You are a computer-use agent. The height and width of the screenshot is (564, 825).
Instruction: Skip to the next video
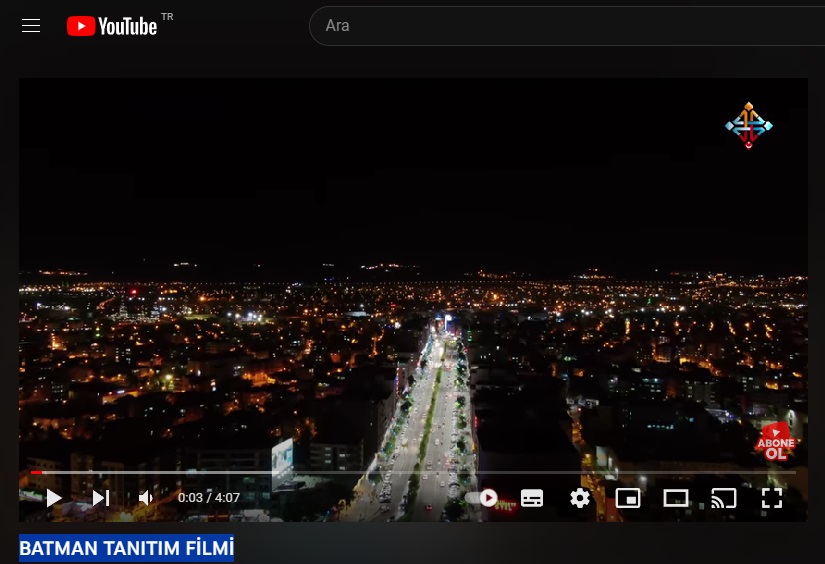coord(100,498)
